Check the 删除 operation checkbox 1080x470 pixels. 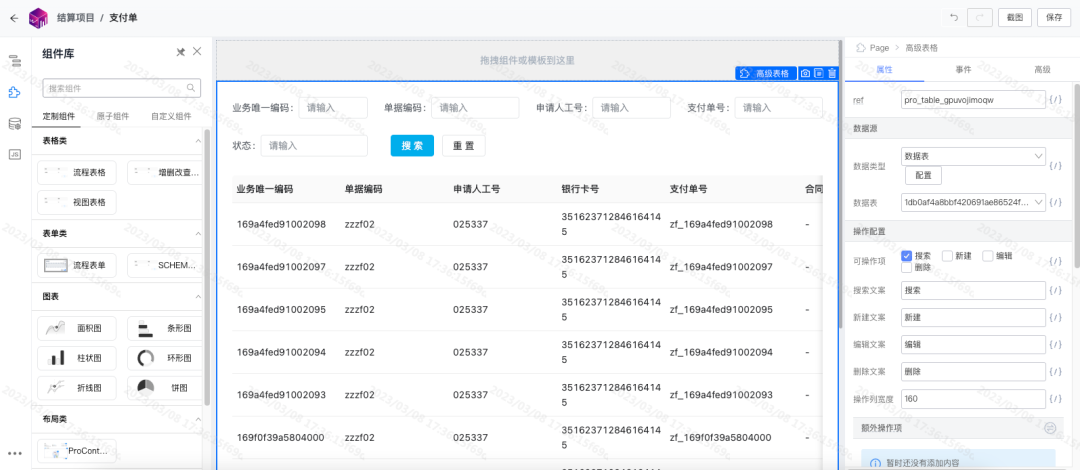pyautogui.click(x=907, y=267)
